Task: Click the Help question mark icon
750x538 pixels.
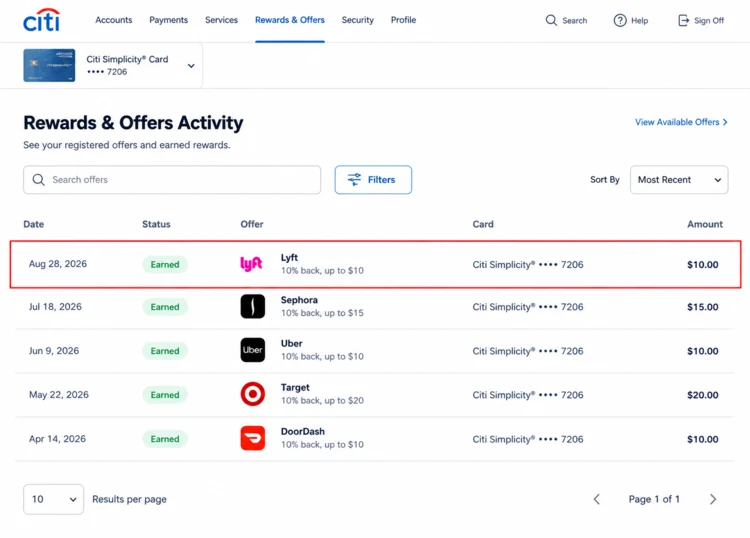Action: tap(620, 21)
